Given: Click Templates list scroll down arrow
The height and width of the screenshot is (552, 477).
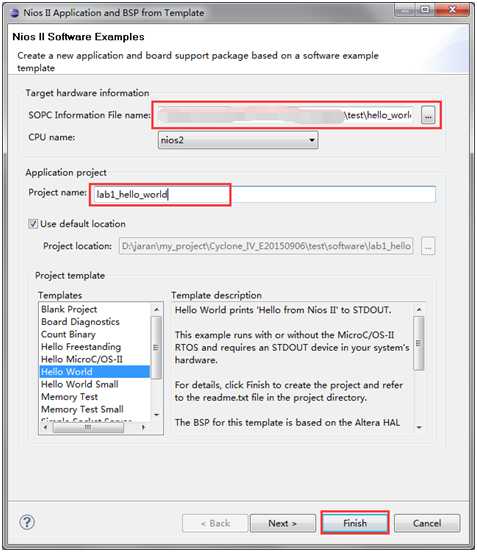Looking at the screenshot, I should pyautogui.click(x=156, y=415).
